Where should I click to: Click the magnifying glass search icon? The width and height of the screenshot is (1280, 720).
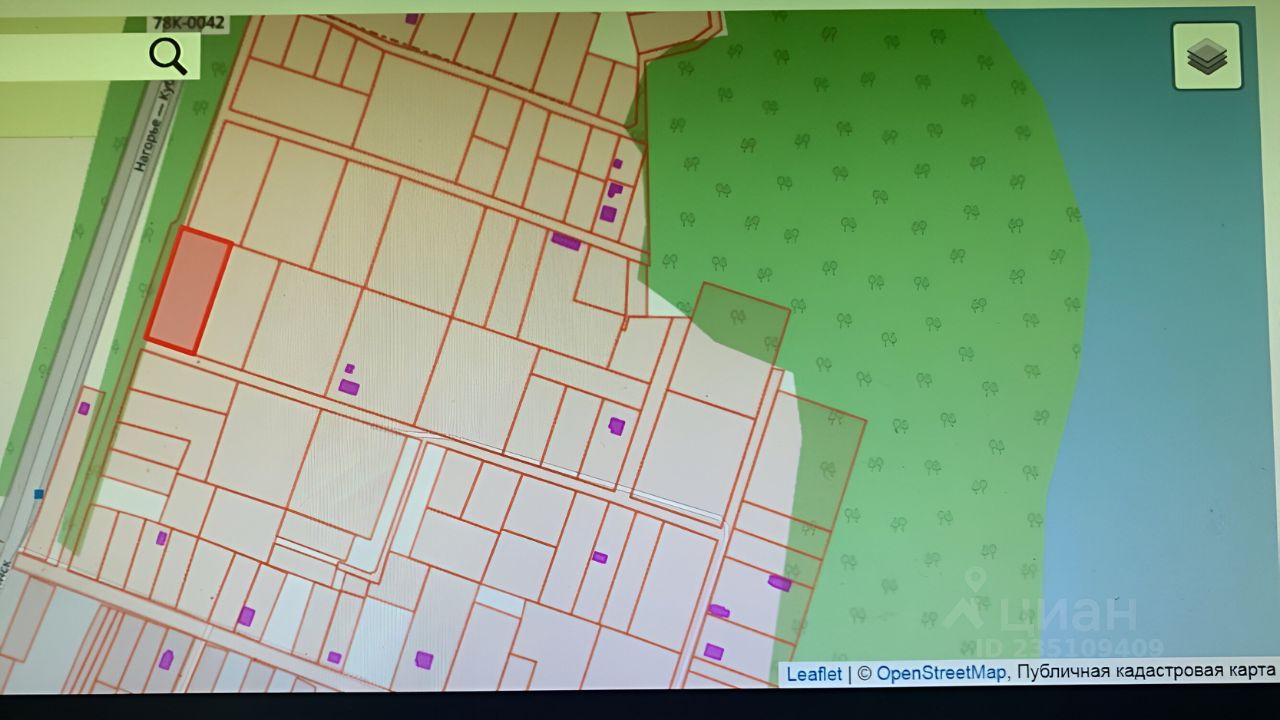168,56
